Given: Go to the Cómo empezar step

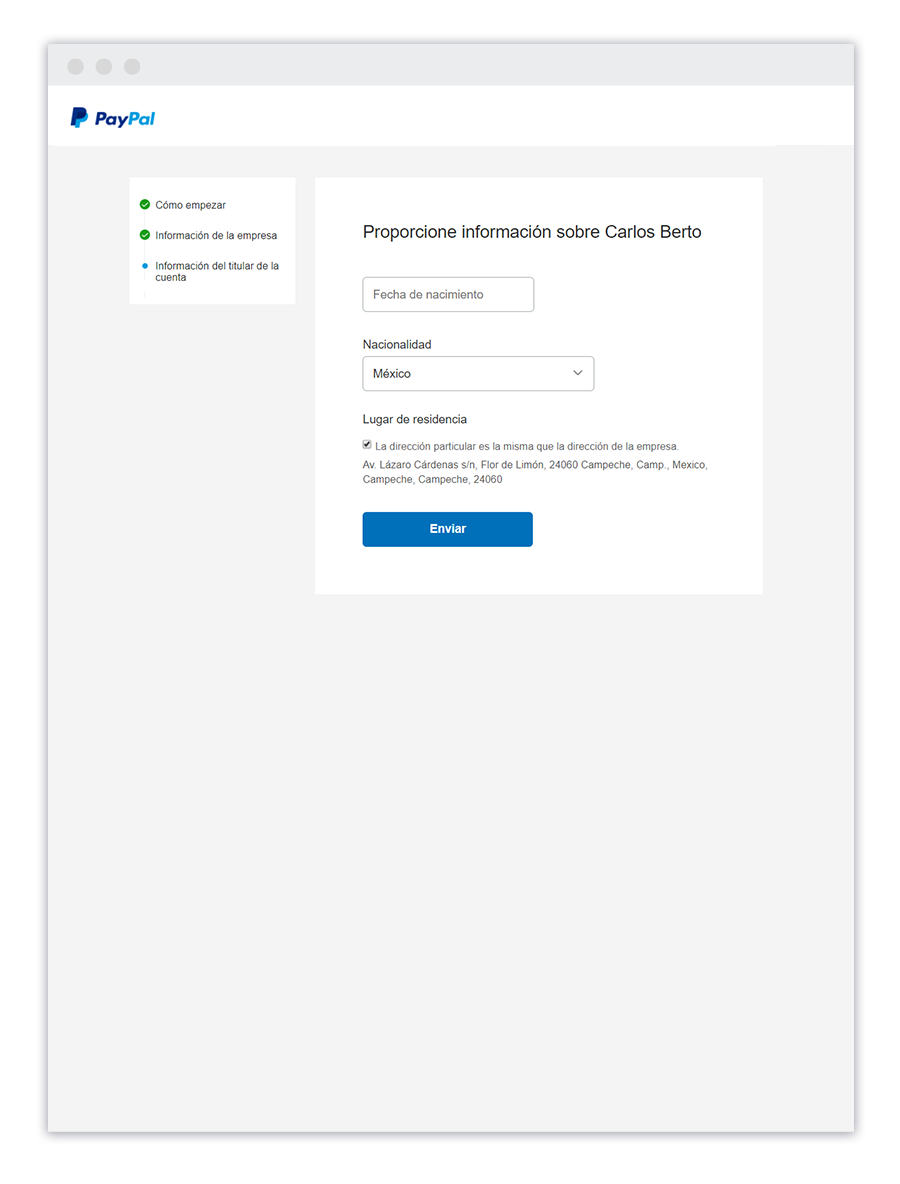Looking at the screenshot, I should pyautogui.click(x=190, y=205).
